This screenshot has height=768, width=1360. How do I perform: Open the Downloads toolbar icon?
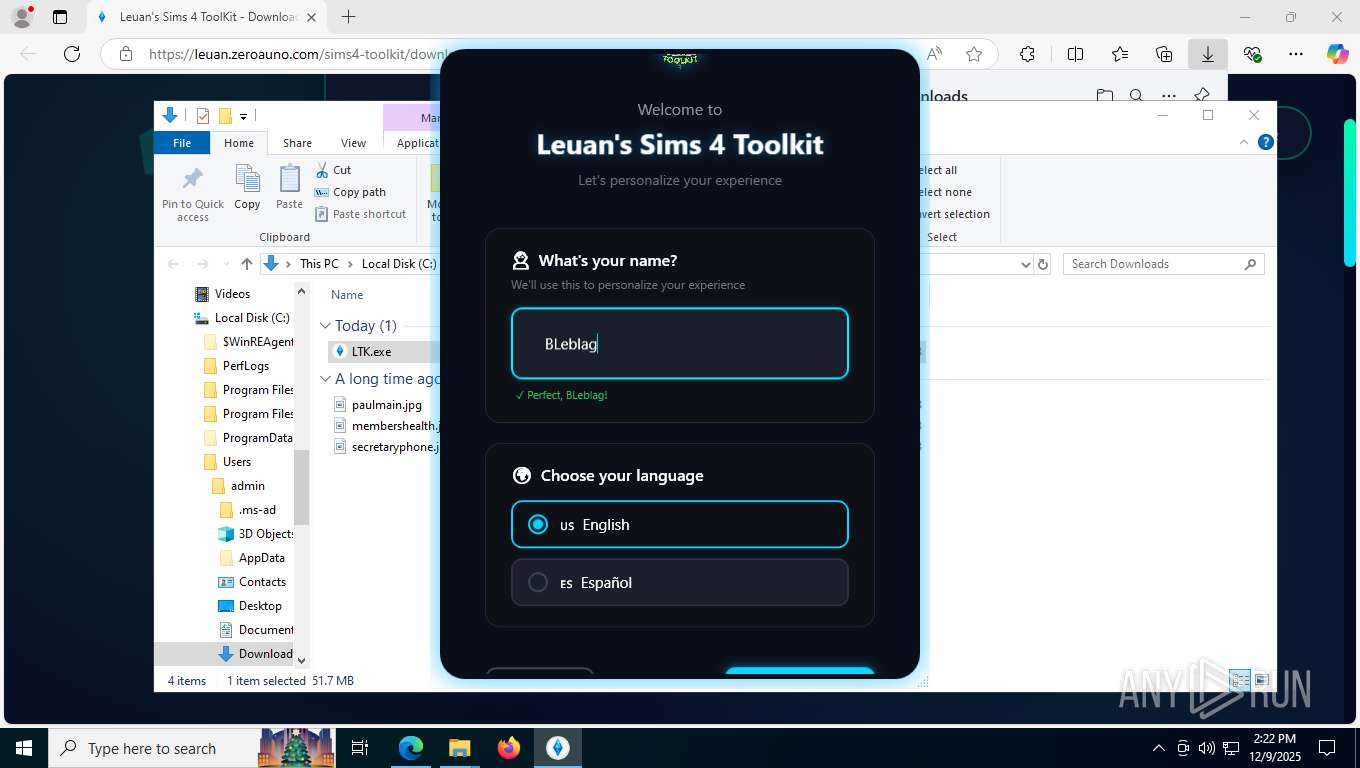point(1207,54)
